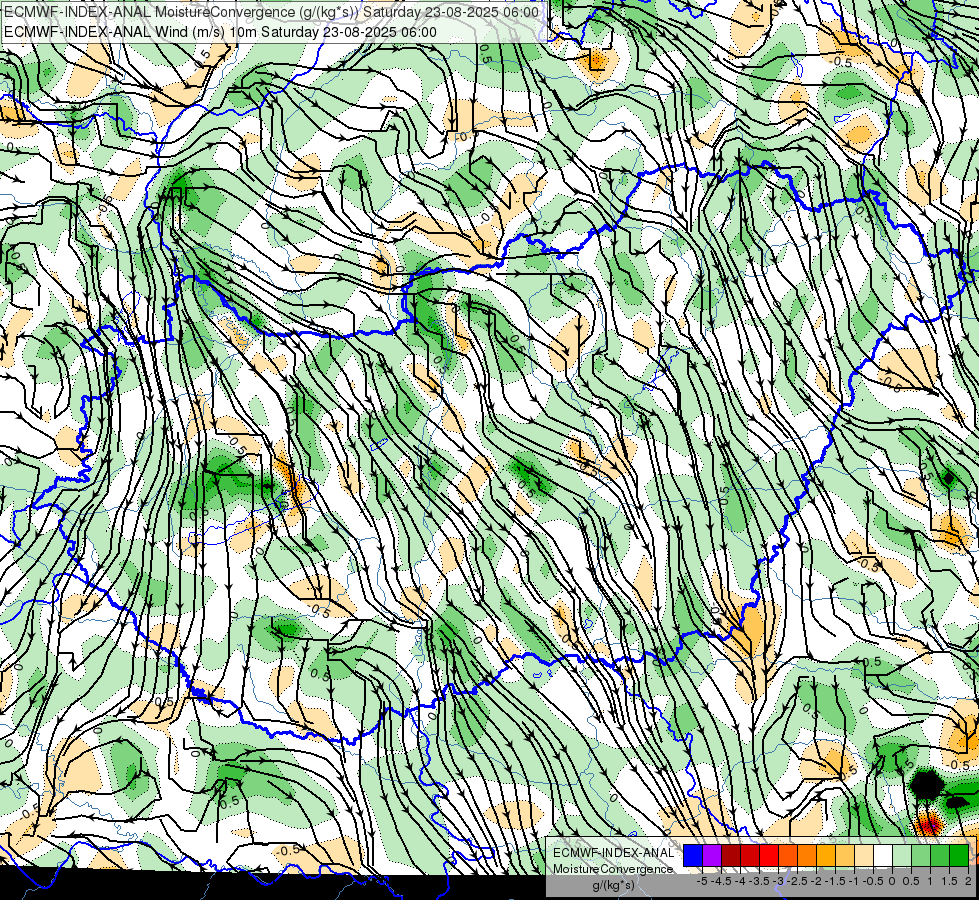Click the legend tick label -3

(x=778, y=881)
